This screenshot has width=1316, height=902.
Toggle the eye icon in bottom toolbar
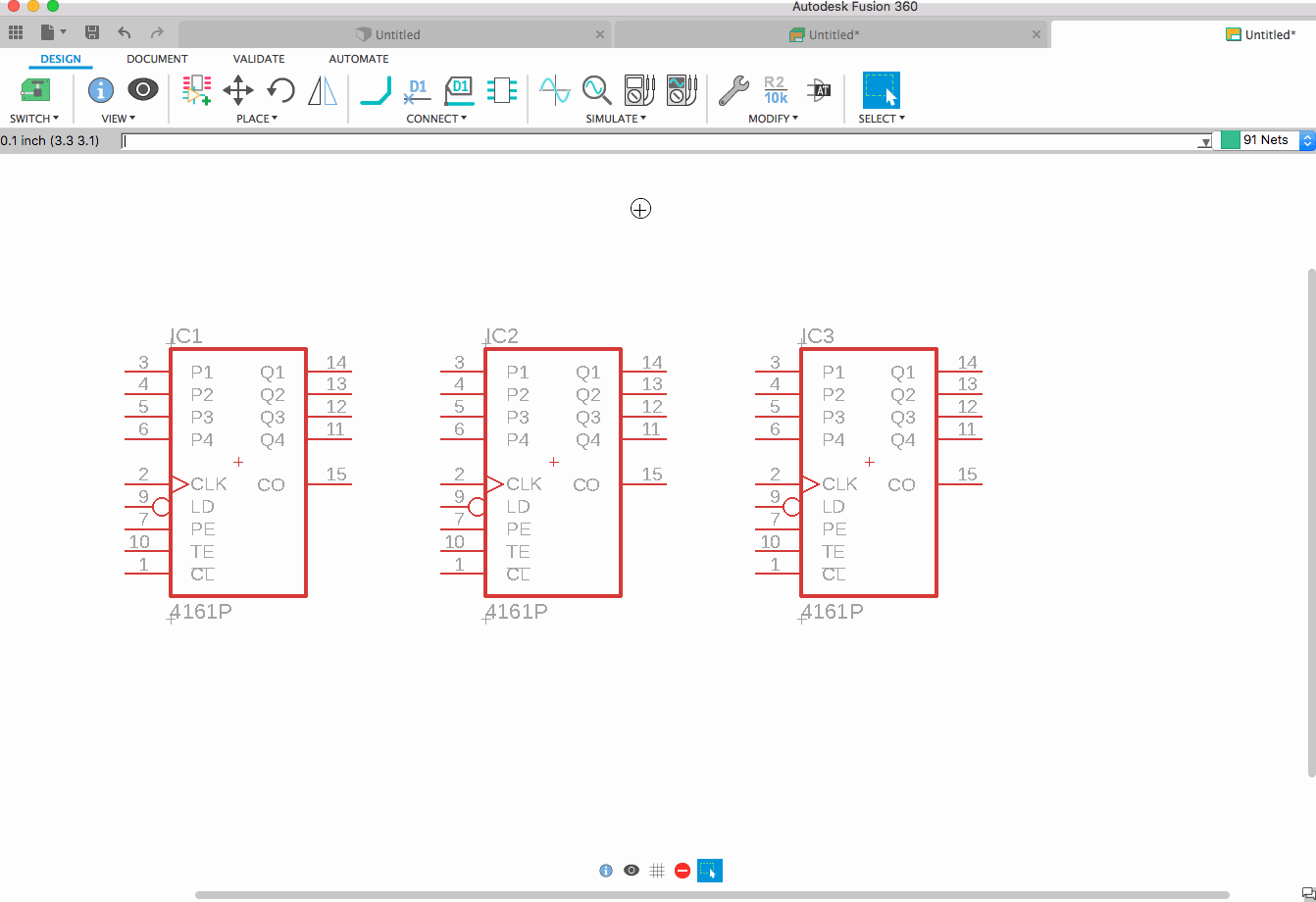coord(632,871)
